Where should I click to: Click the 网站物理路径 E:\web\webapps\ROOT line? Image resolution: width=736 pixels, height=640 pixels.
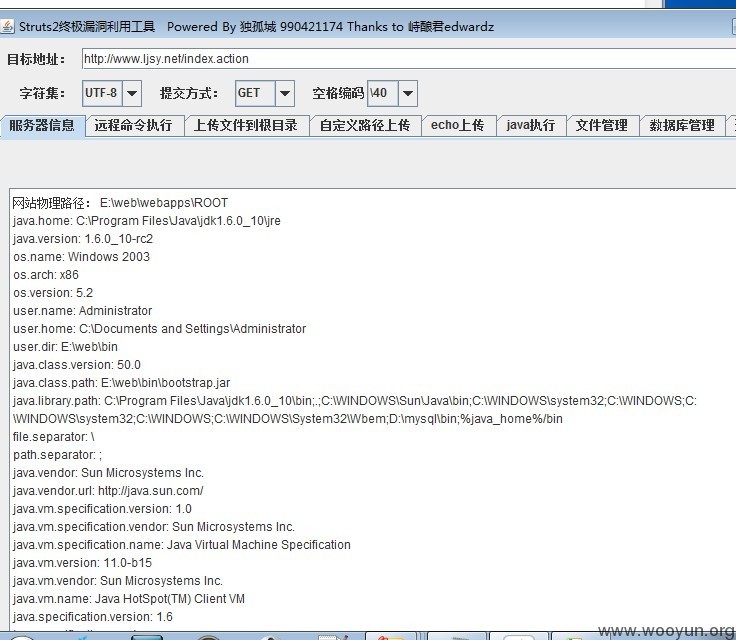pyautogui.click(x=120, y=203)
